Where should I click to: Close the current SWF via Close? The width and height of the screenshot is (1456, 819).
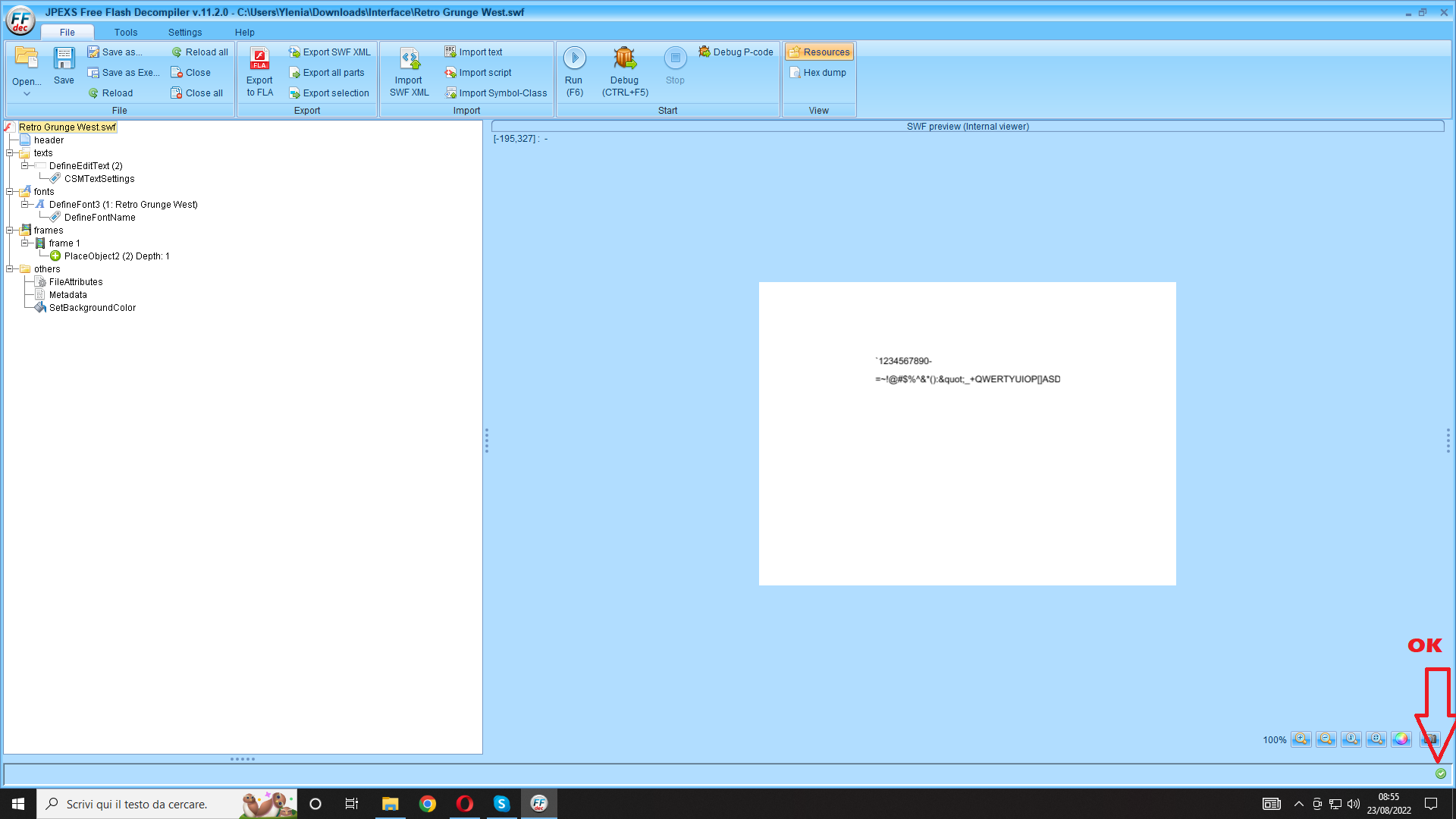click(191, 73)
